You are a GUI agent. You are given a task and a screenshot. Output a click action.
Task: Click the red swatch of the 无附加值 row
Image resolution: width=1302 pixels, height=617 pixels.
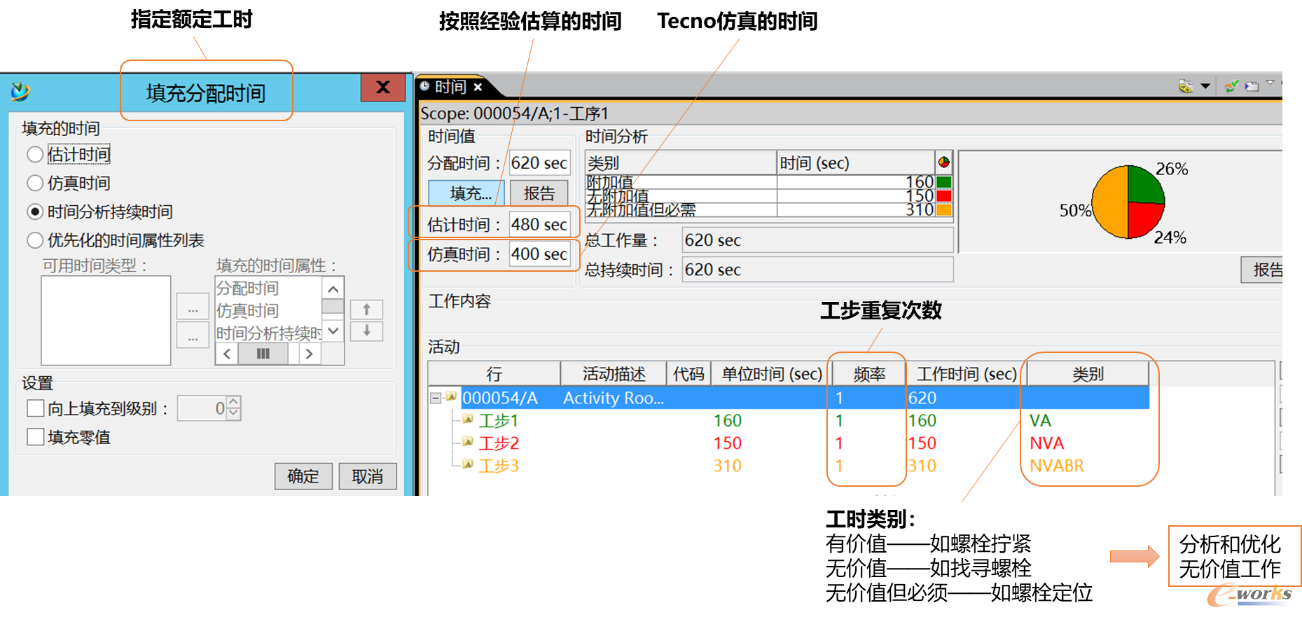(943, 196)
